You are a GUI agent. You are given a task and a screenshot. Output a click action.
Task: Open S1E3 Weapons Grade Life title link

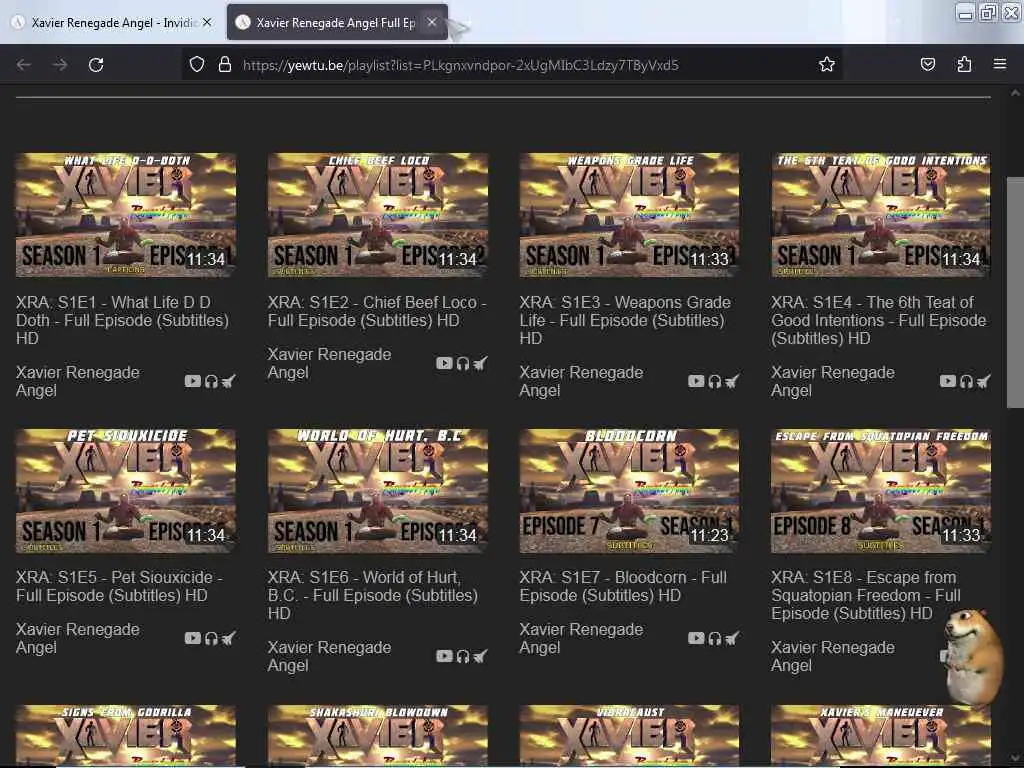[626, 320]
